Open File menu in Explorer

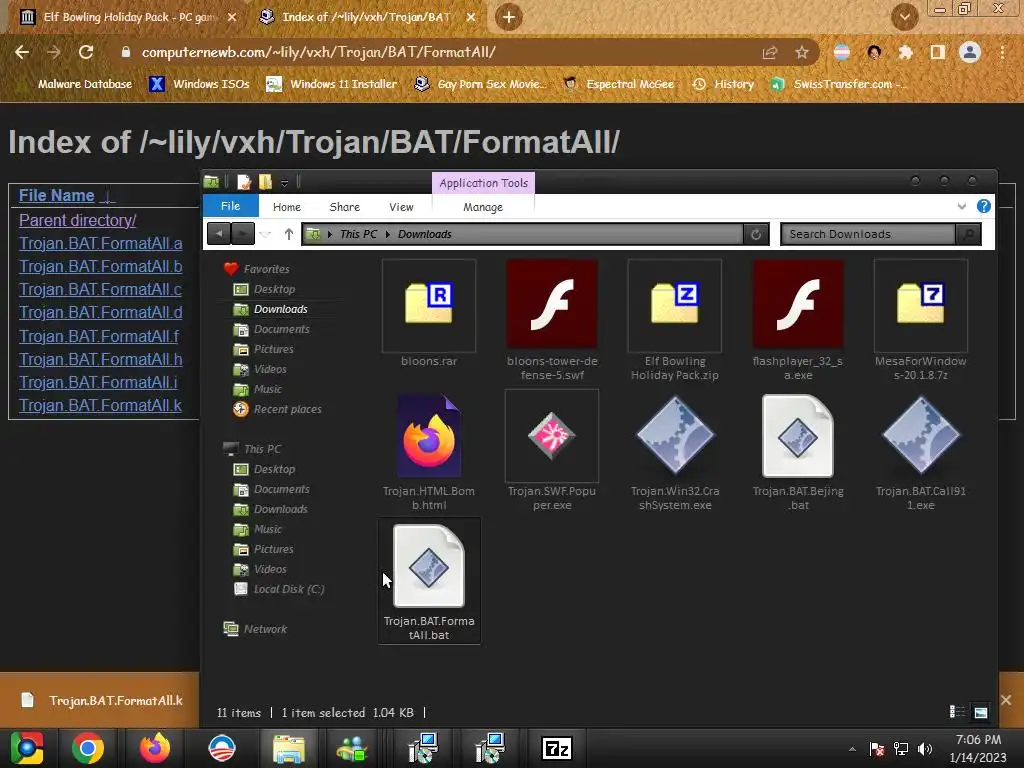231,206
